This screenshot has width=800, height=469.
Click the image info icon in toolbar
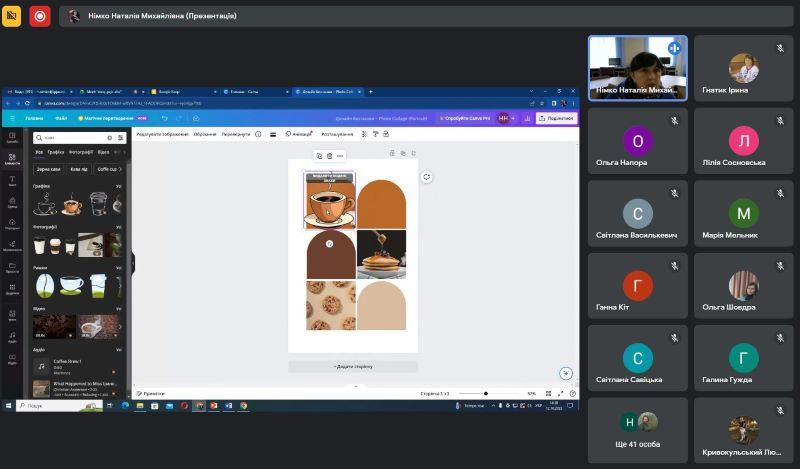point(258,134)
